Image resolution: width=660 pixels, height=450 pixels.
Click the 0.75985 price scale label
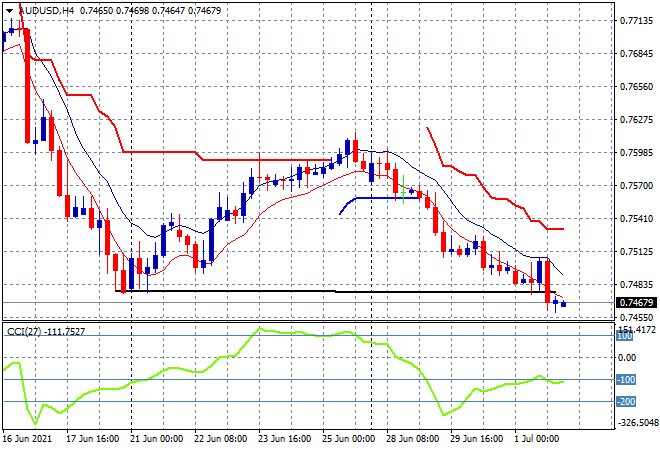click(637, 152)
